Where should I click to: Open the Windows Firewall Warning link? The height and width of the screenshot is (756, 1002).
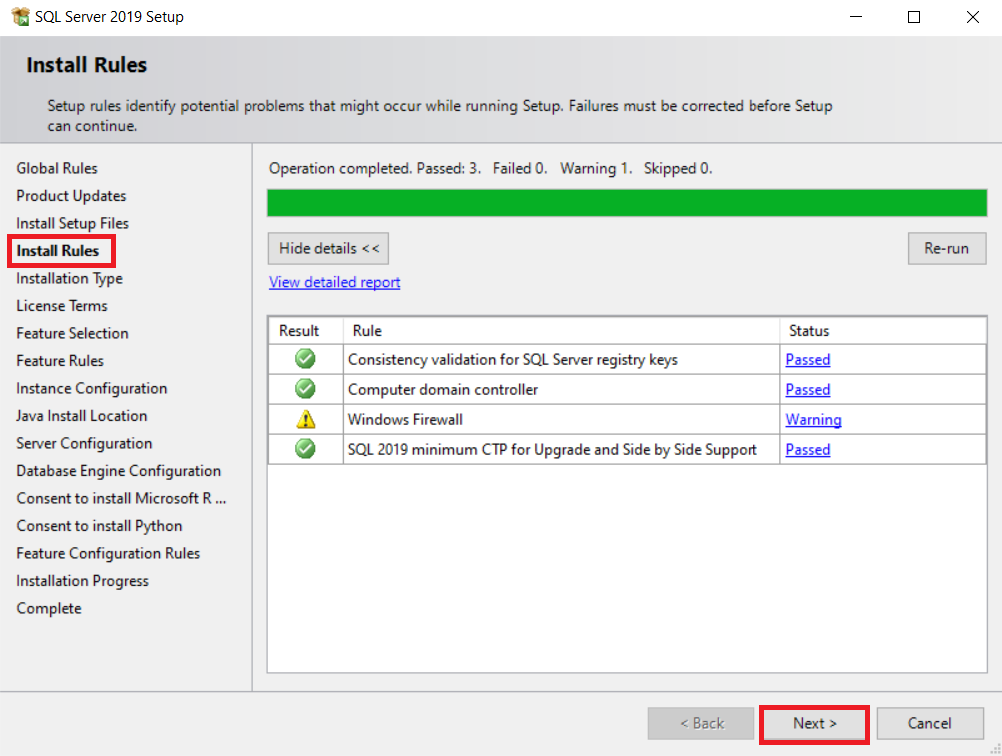pos(813,419)
